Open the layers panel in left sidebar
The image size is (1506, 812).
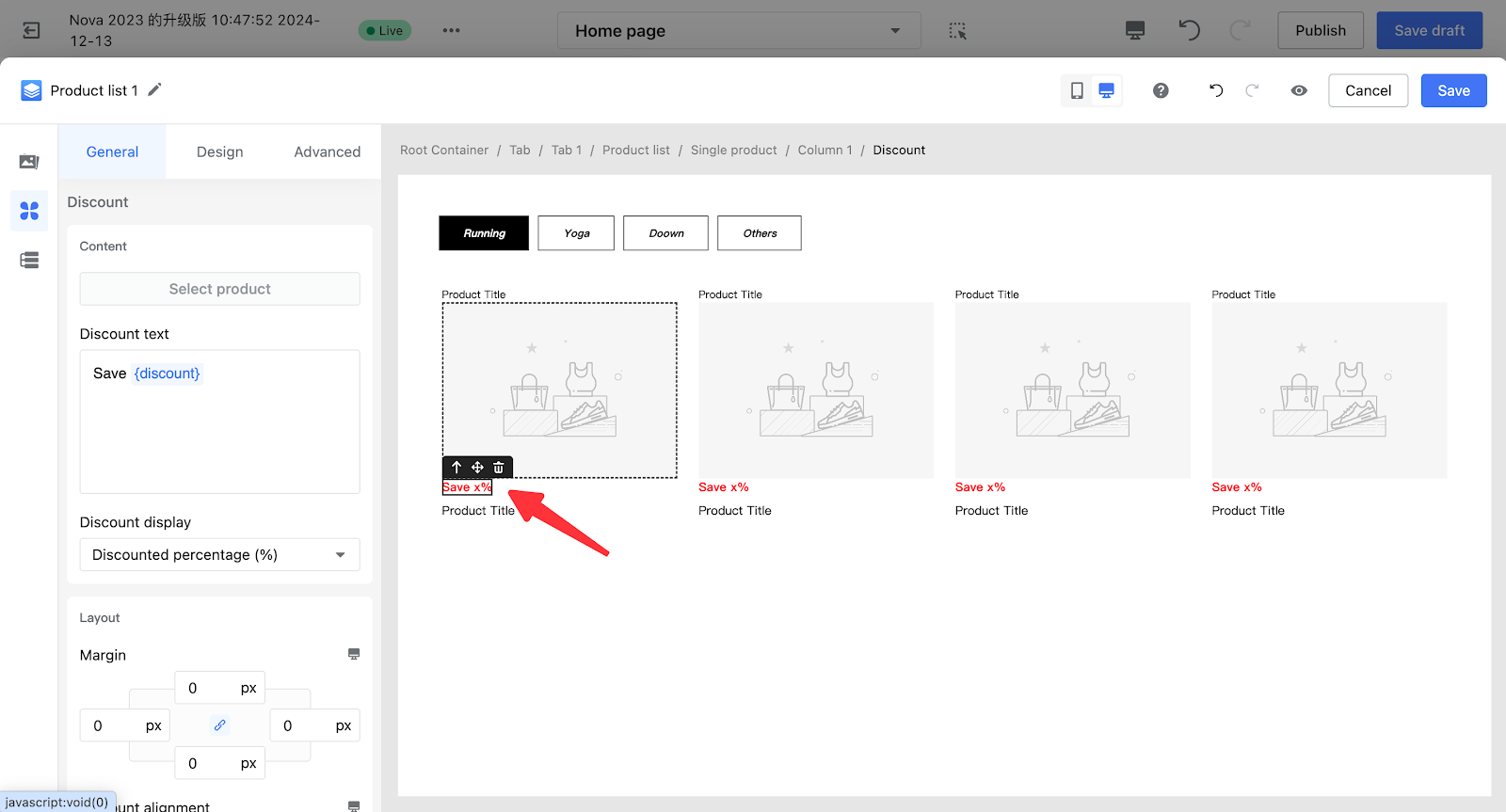tap(29, 261)
